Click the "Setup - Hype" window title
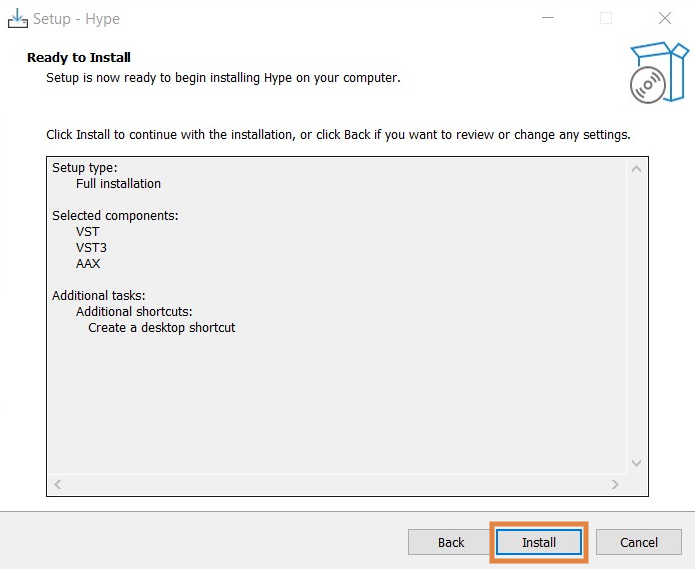Viewport: 695px width, 569px height. point(76,19)
